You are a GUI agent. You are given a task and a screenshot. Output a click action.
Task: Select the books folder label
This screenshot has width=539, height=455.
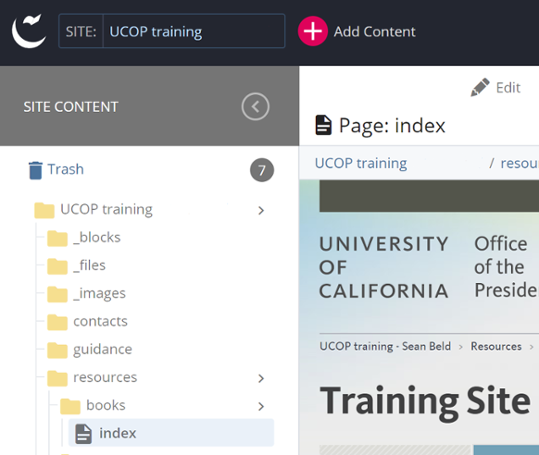106,405
